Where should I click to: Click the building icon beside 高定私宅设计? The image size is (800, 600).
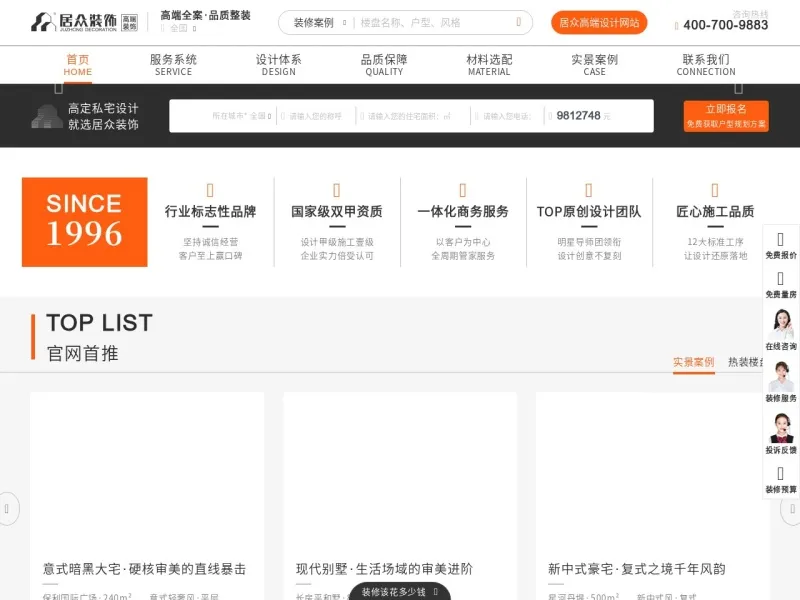pyautogui.click(x=47, y=116)
